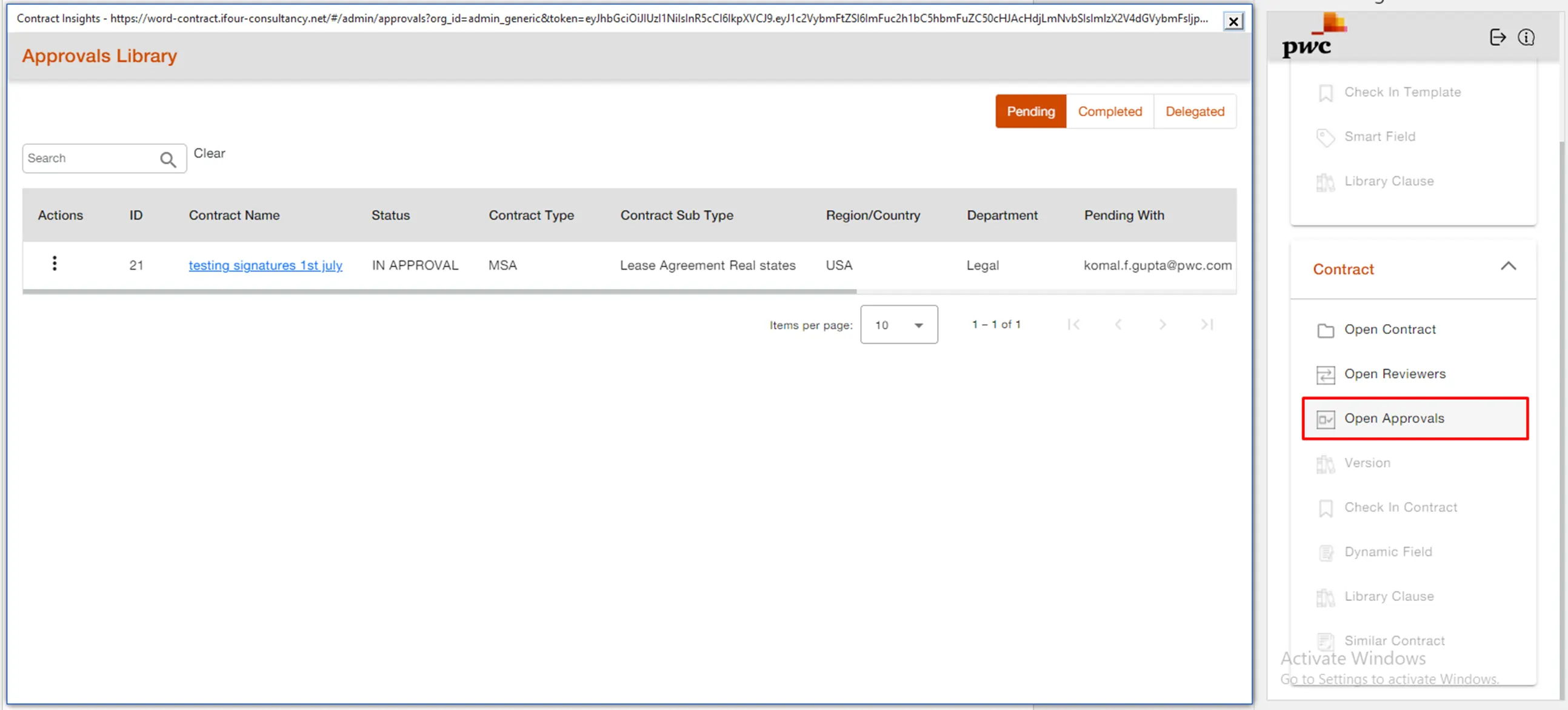Click the Actions column header
Screen dimensions: 1568x710
59,216
